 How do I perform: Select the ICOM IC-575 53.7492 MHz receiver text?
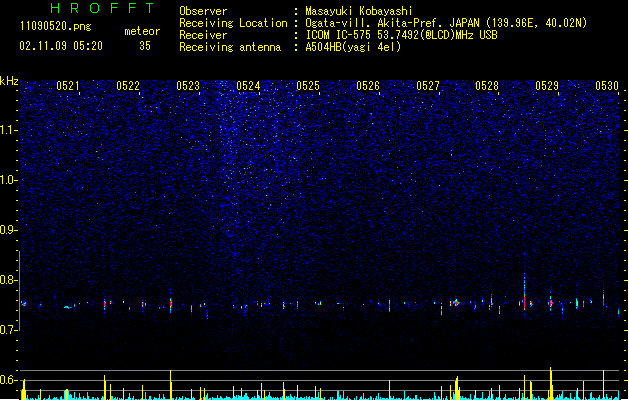point(402,35)
